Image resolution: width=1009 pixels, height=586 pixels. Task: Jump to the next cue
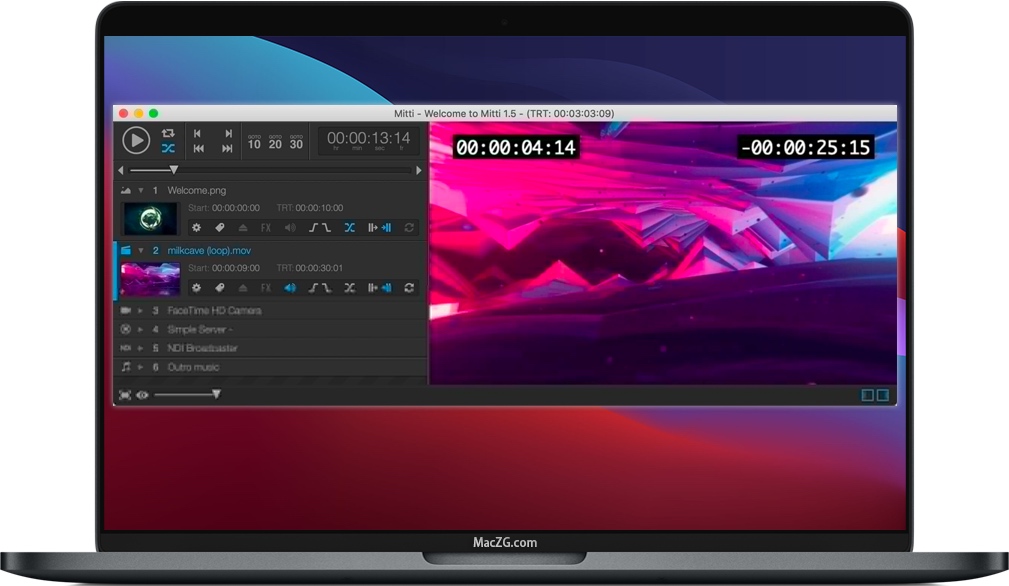pos(228,133)
